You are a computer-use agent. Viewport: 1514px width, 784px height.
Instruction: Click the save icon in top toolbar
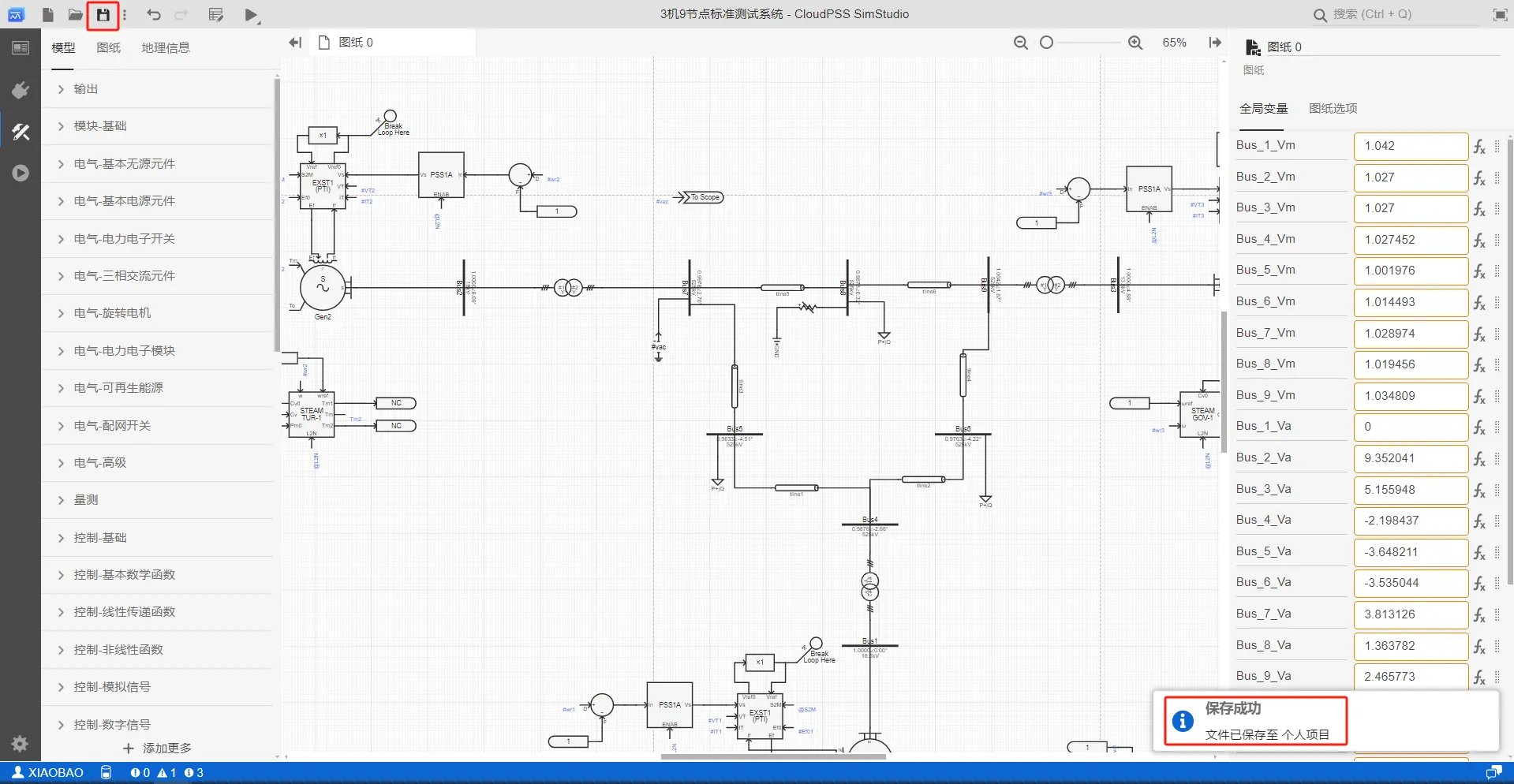103,15
